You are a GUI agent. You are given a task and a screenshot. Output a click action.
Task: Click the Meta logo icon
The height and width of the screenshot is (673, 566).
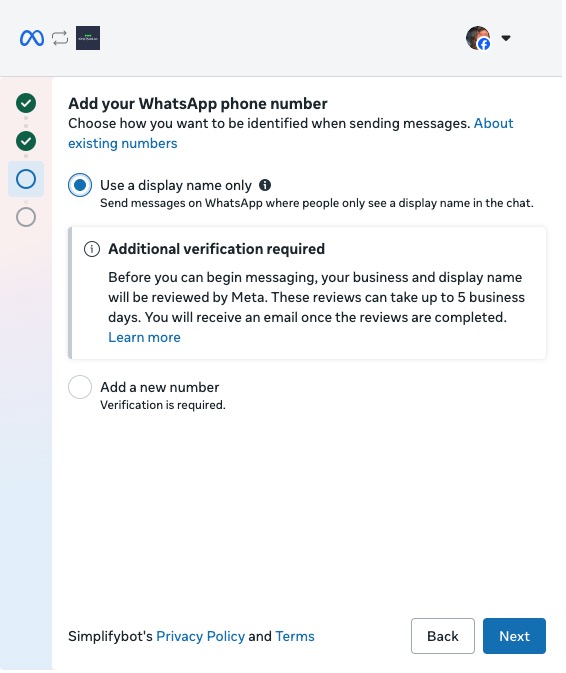[32, 38]
